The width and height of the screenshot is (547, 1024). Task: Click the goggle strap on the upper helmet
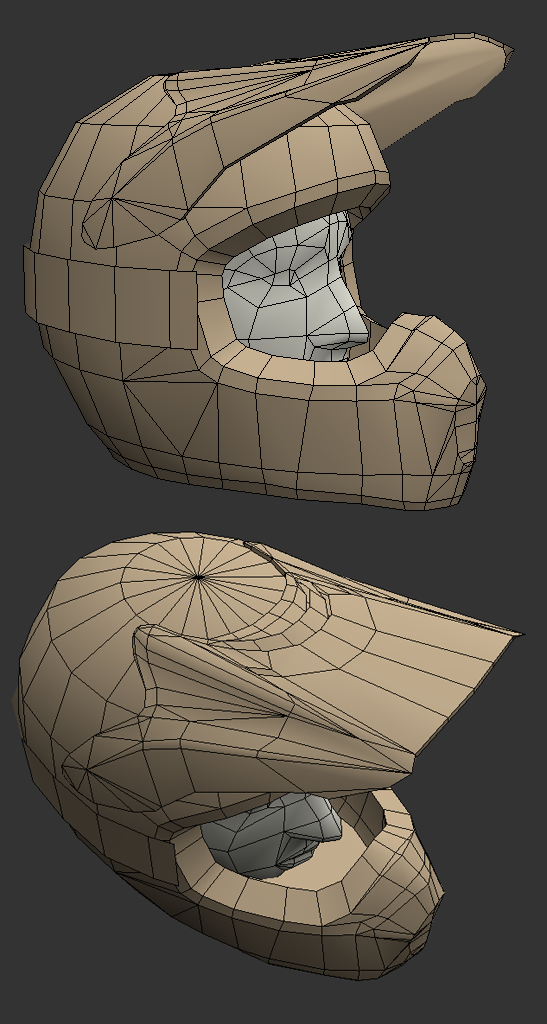pyautogui.click(x=110, y=297)
